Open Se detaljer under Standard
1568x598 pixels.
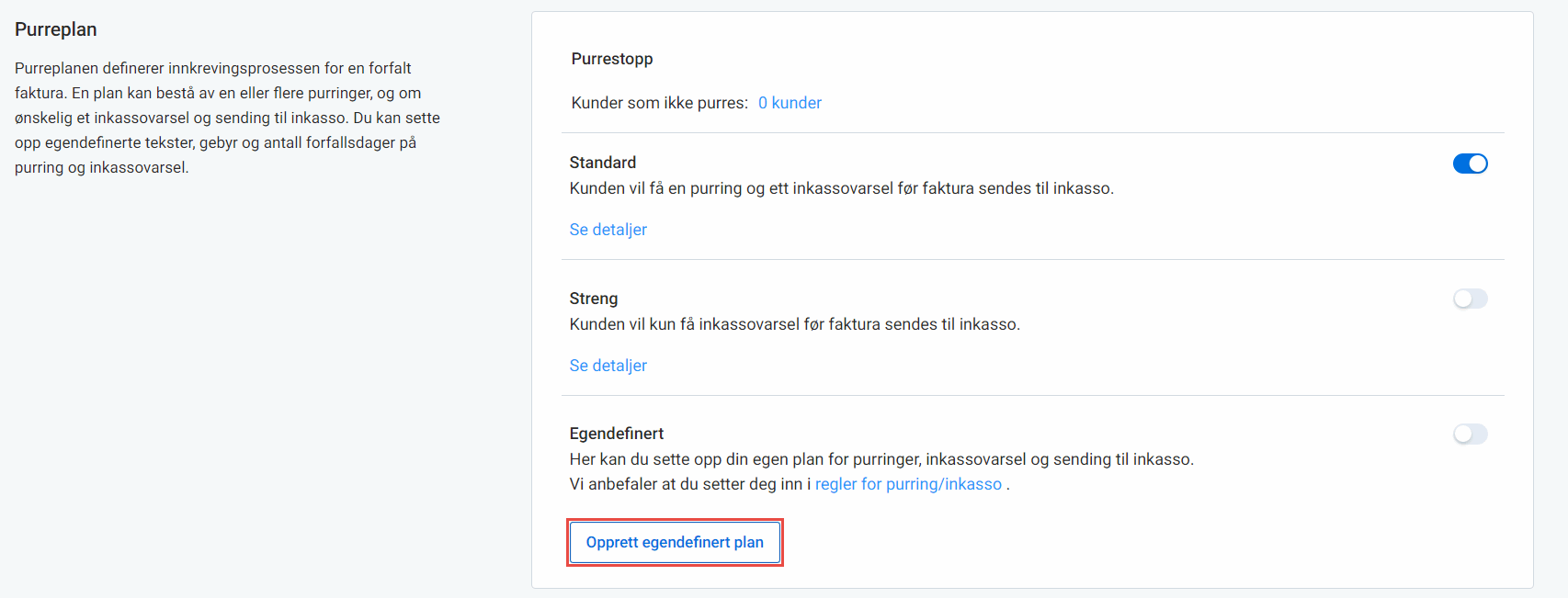pos(608,230)
